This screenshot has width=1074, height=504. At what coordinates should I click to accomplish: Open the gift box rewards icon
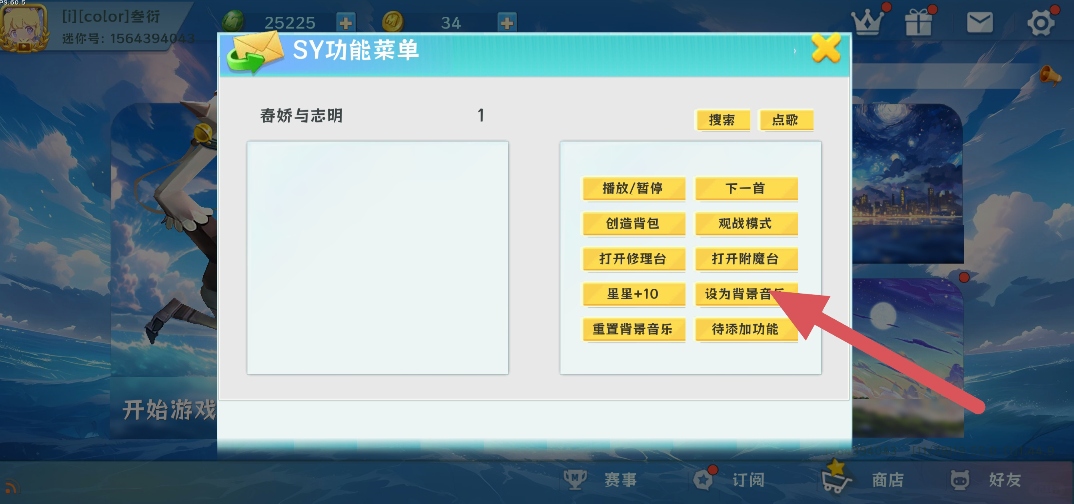click(919, 23)
